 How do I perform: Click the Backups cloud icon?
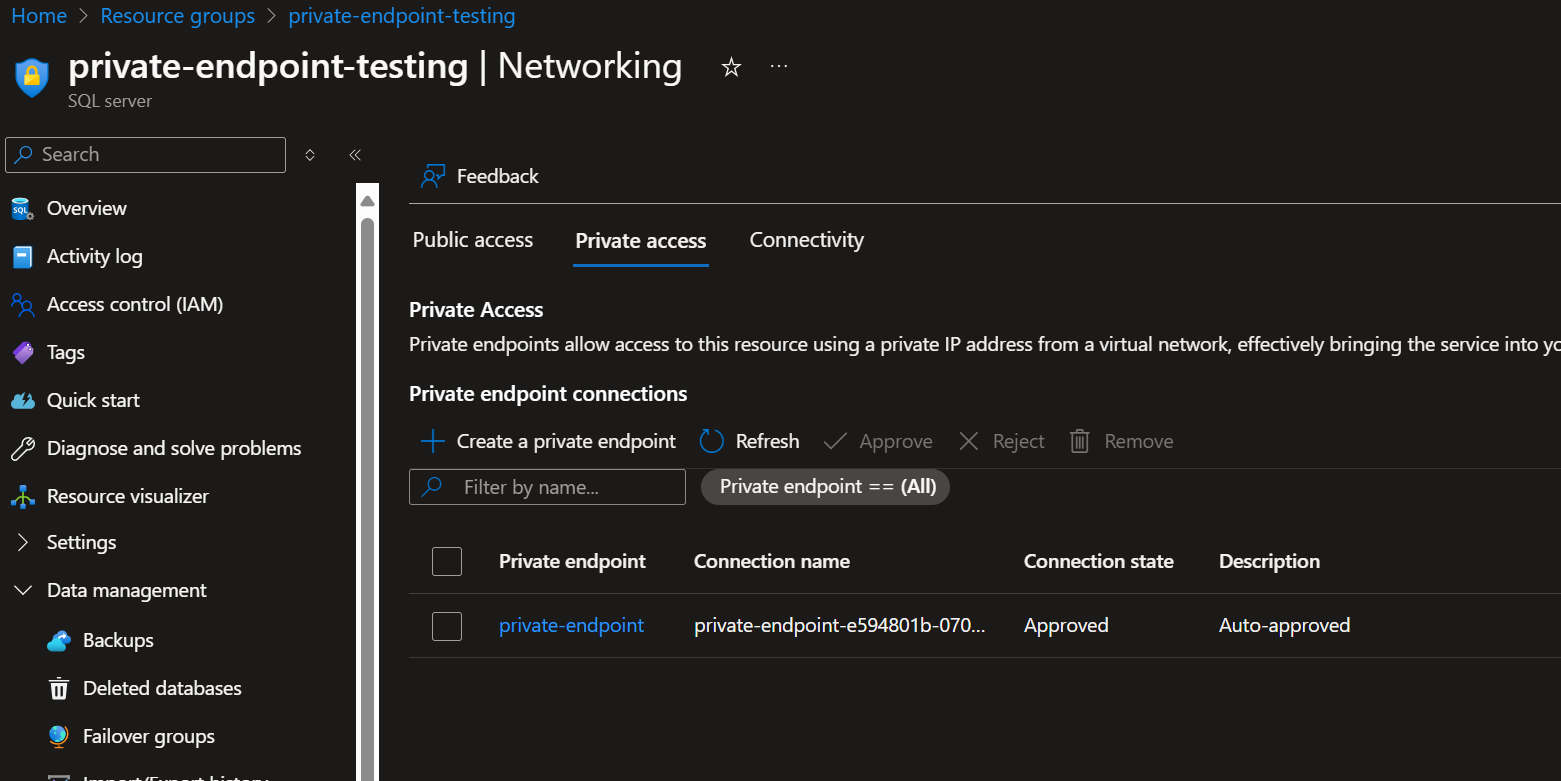point(59,641)
